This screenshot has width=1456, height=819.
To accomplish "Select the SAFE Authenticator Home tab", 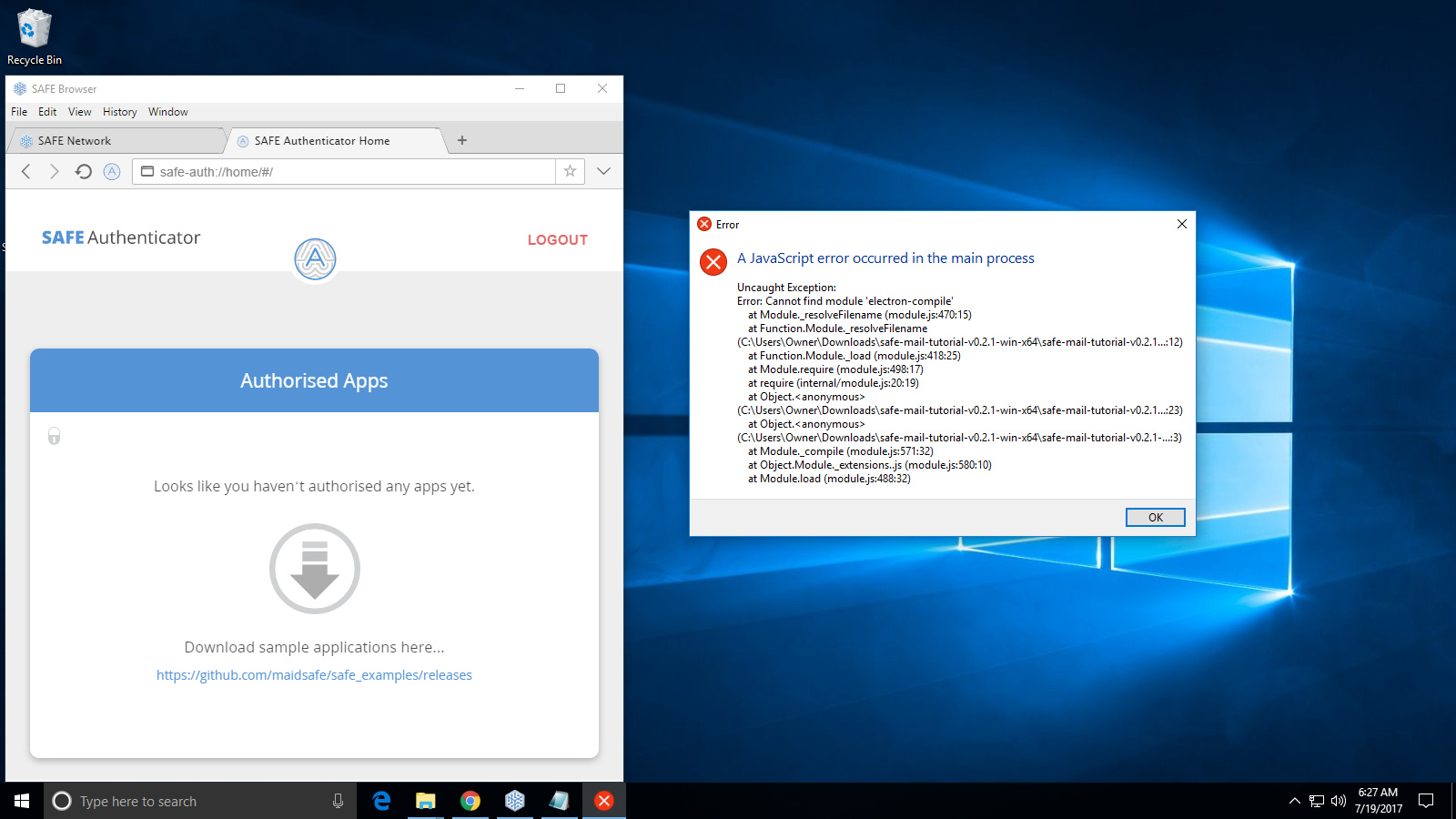I will point(336,141).
